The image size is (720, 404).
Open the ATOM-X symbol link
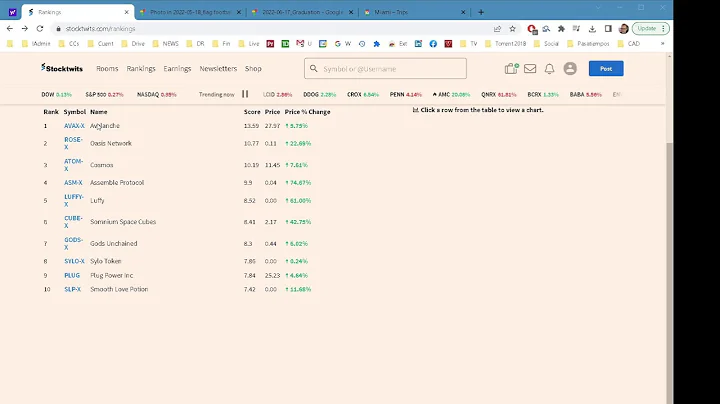point(73,165)
